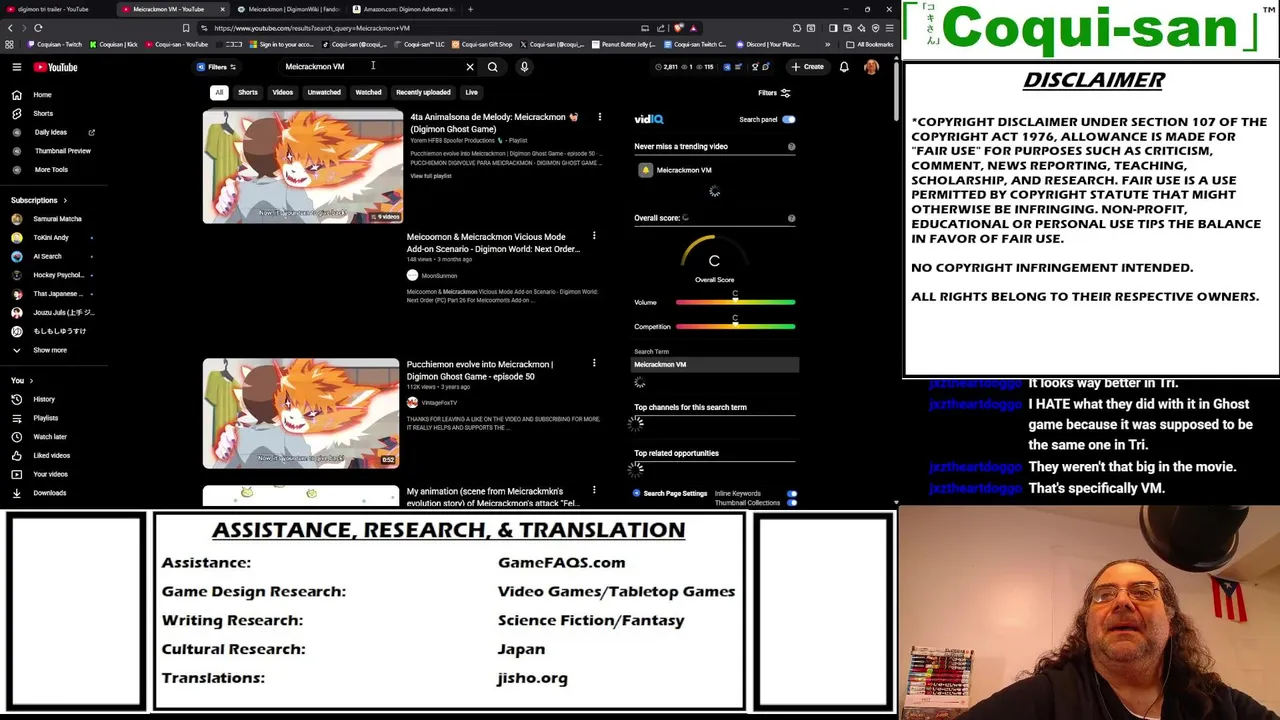The height and width of the screenshot is (720, 1280).
Task: Clear the search box with the X icon
Action: pyautogui.click(x=470, y=67)
